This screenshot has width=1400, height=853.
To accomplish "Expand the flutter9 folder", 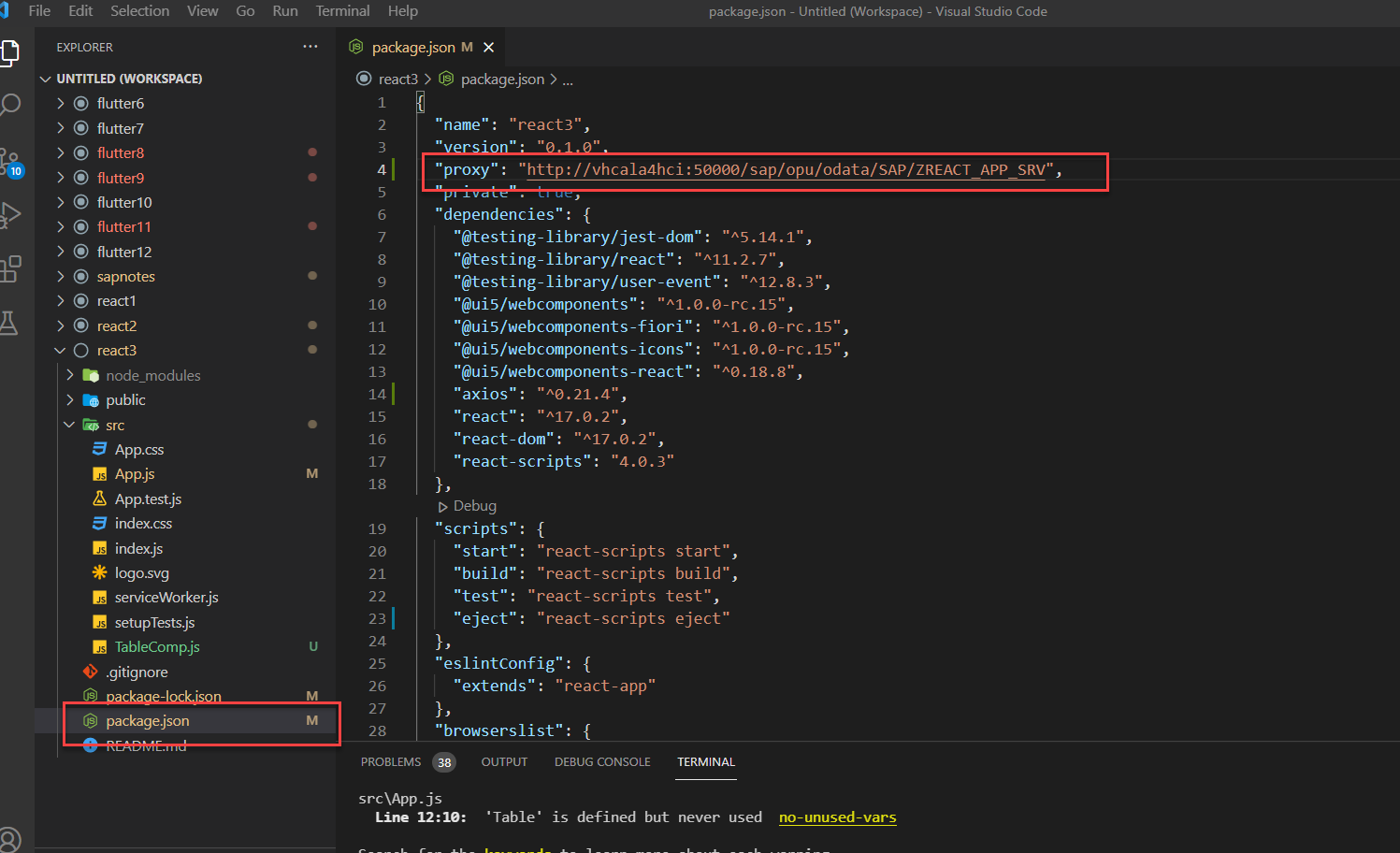I will [x=61, y=178].
